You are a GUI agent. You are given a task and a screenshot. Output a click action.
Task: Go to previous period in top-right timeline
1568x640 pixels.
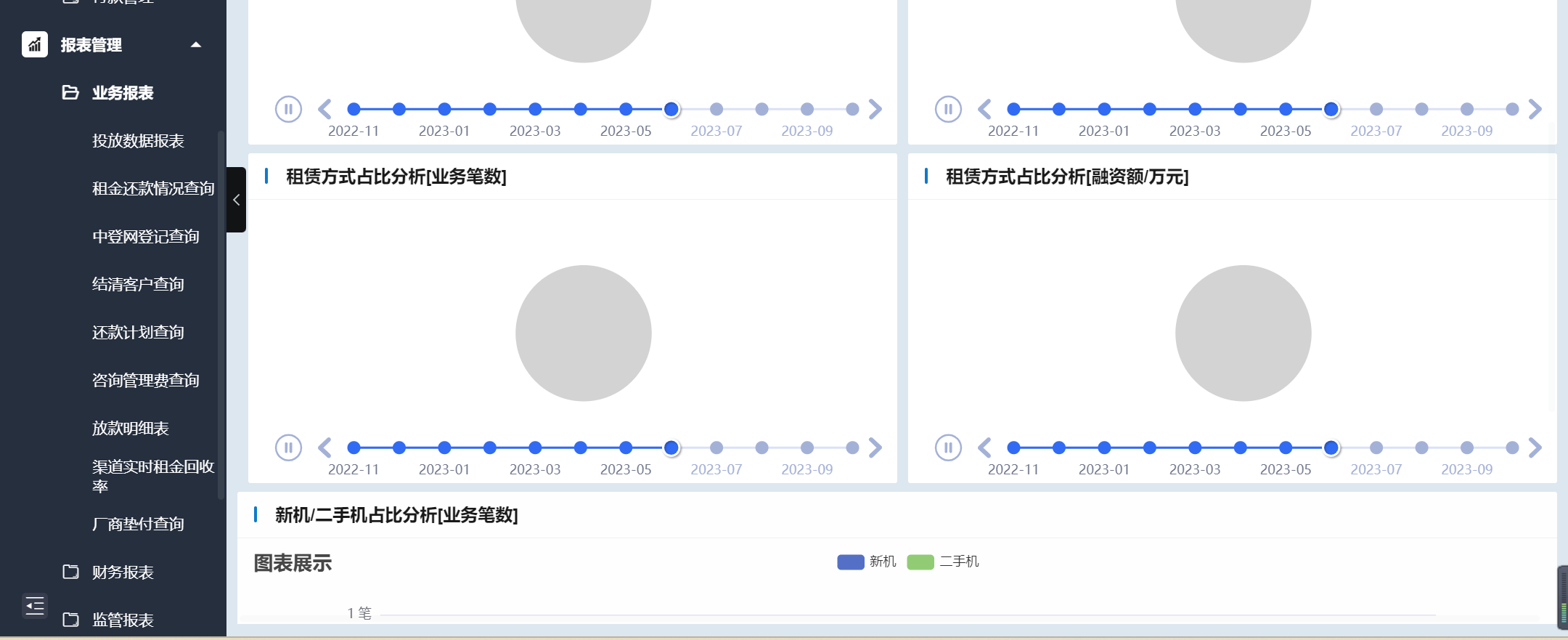pyautogui.click(x=984, y=109)
